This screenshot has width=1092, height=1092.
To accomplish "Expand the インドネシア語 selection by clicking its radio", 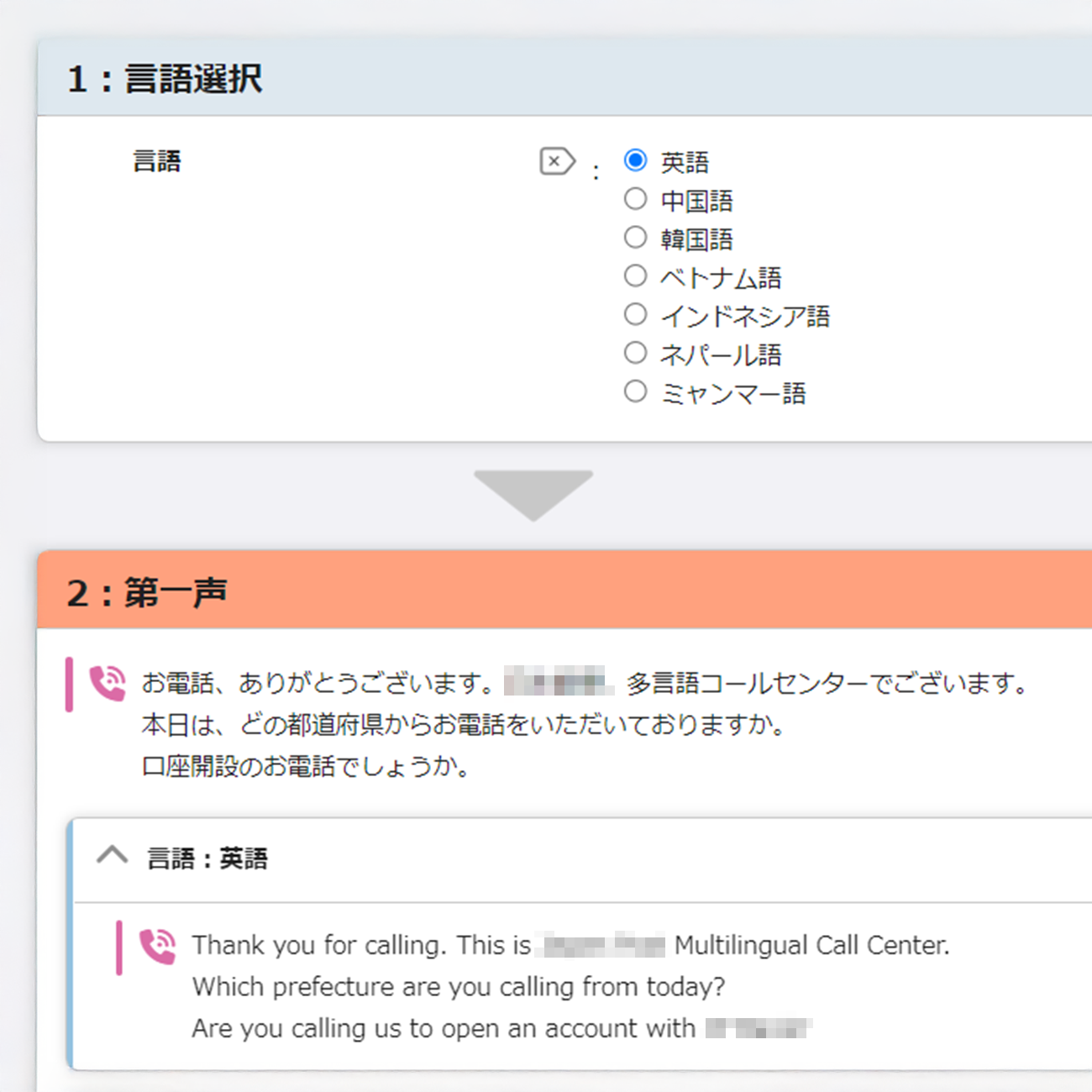I will 636,314.
